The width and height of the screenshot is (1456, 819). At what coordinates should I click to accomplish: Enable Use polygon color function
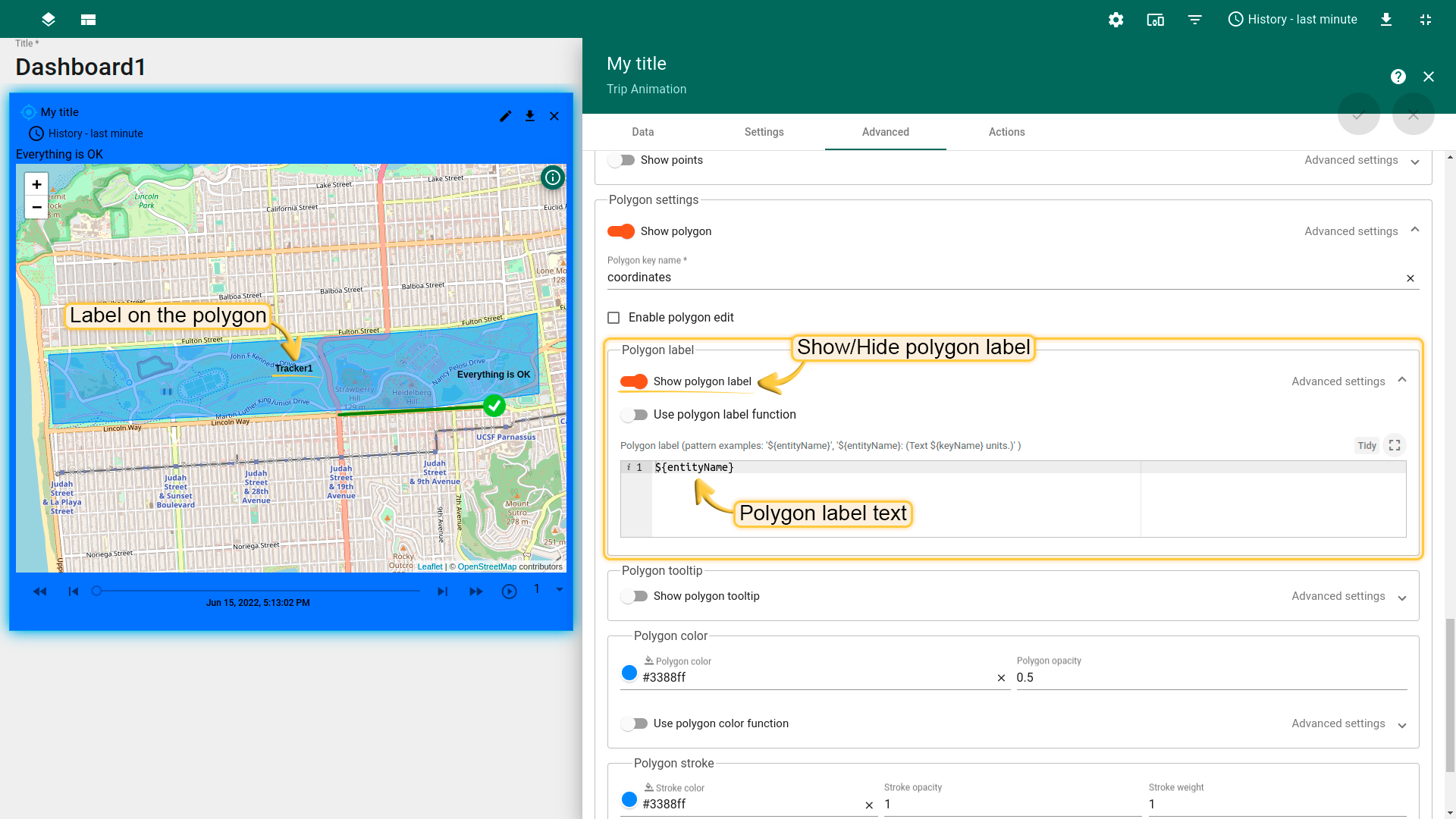(634, 724)
